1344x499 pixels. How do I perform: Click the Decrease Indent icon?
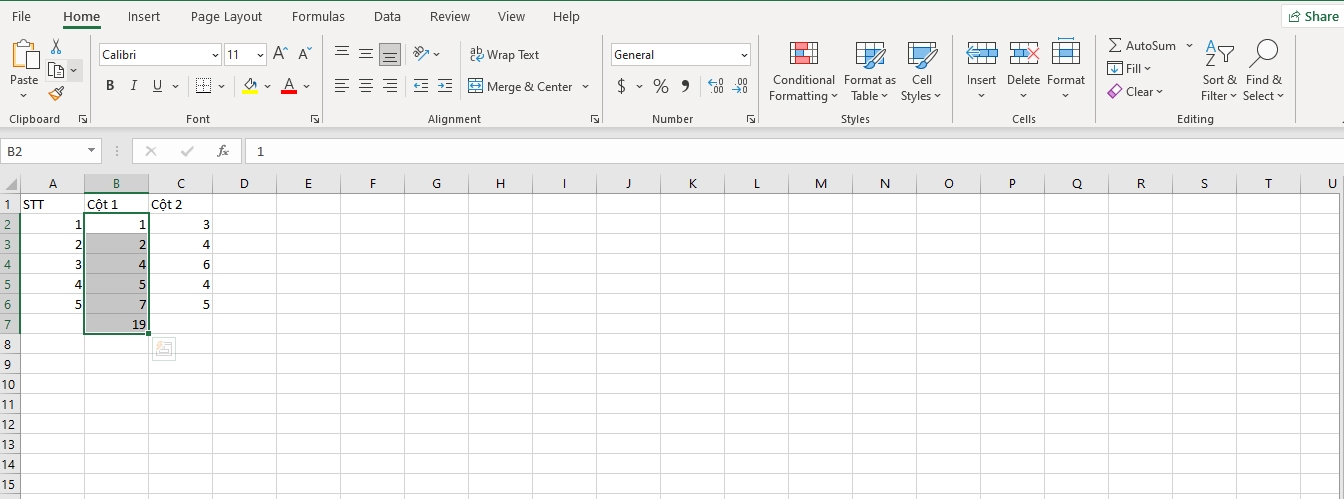pos(421,86)
